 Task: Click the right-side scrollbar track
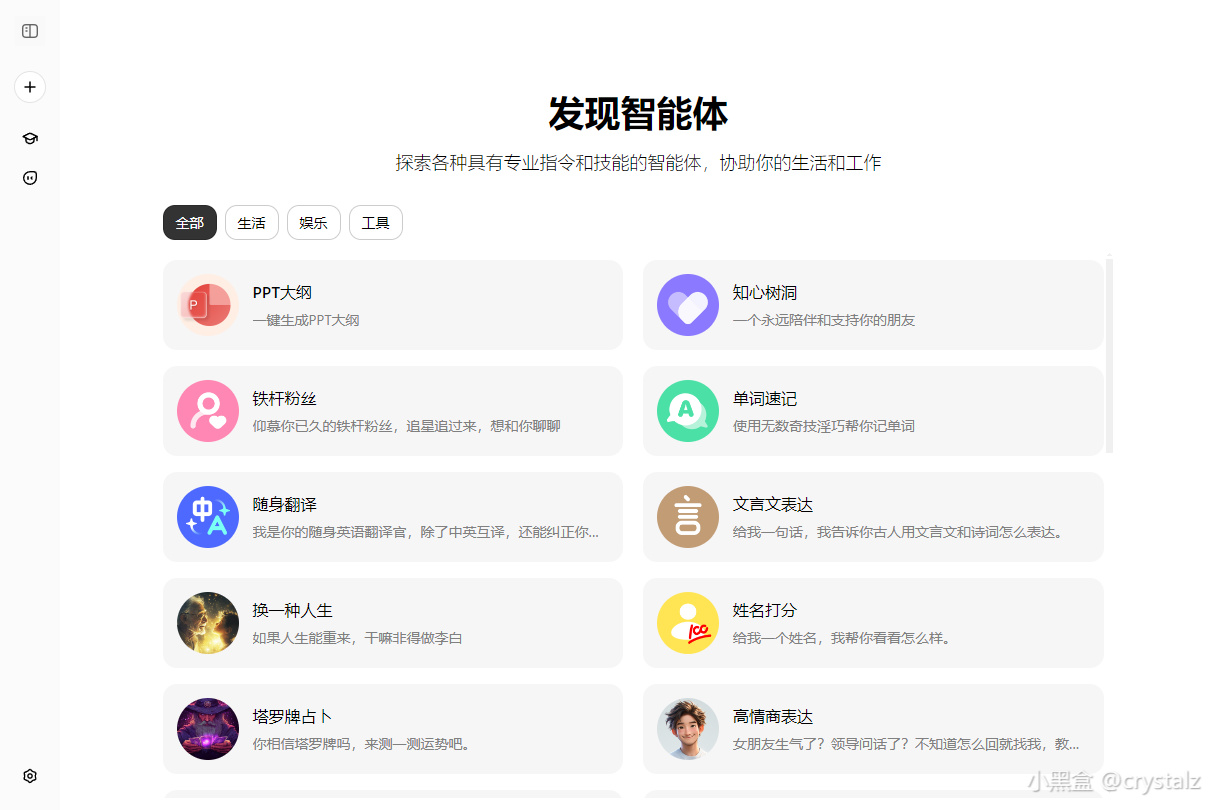pyautogui.click(x=1109, y=500)
